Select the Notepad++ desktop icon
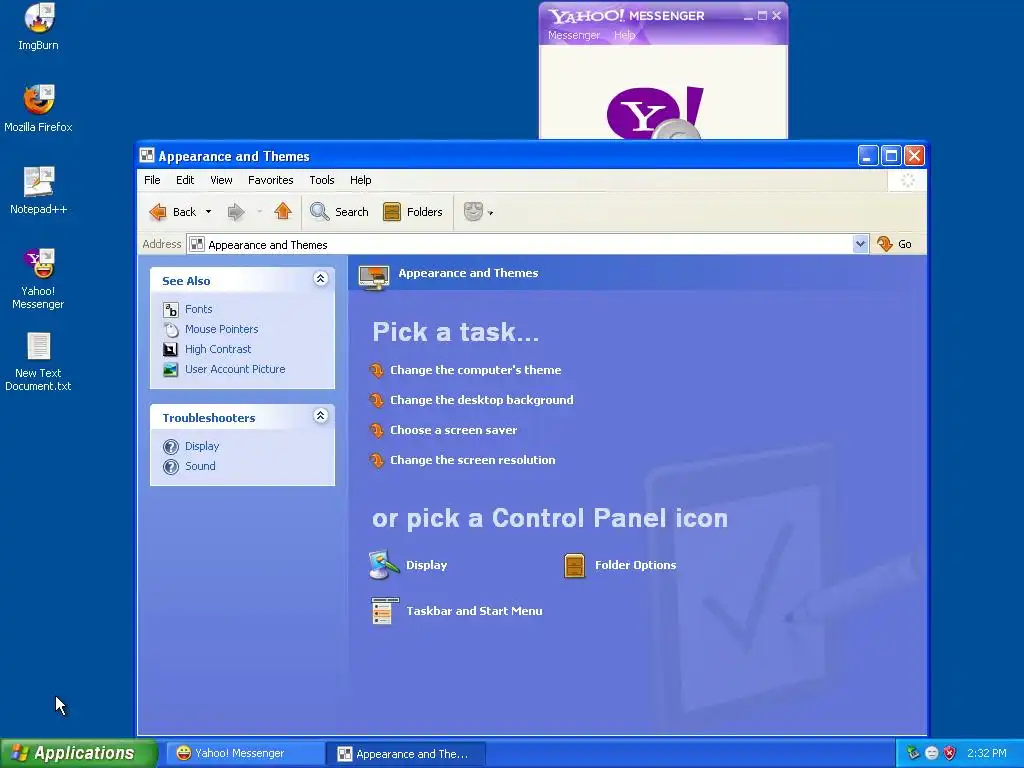Image resolution: width=1024 pixels, height=768 pixels. coord(39,182)
